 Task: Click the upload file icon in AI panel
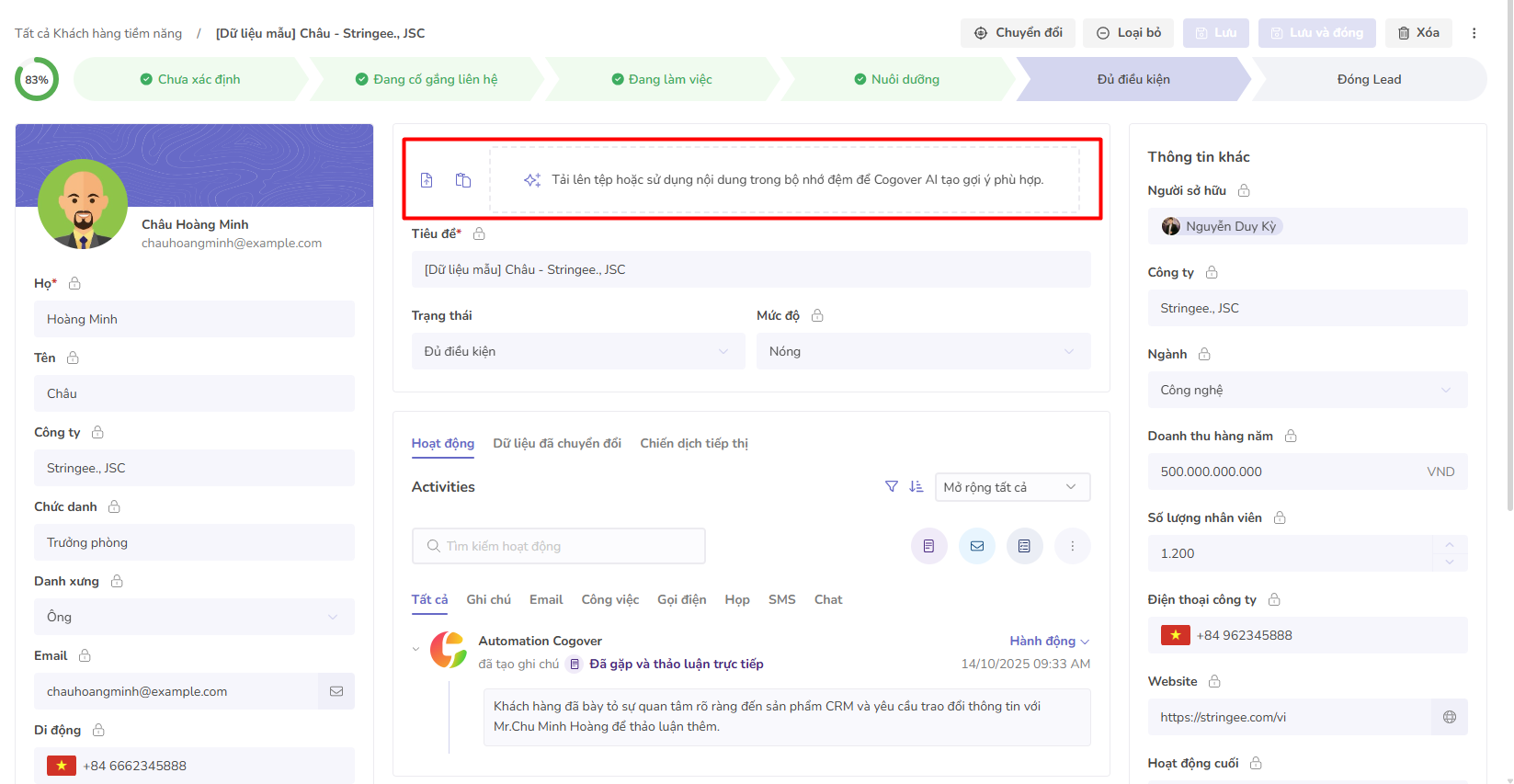point(427,180)
